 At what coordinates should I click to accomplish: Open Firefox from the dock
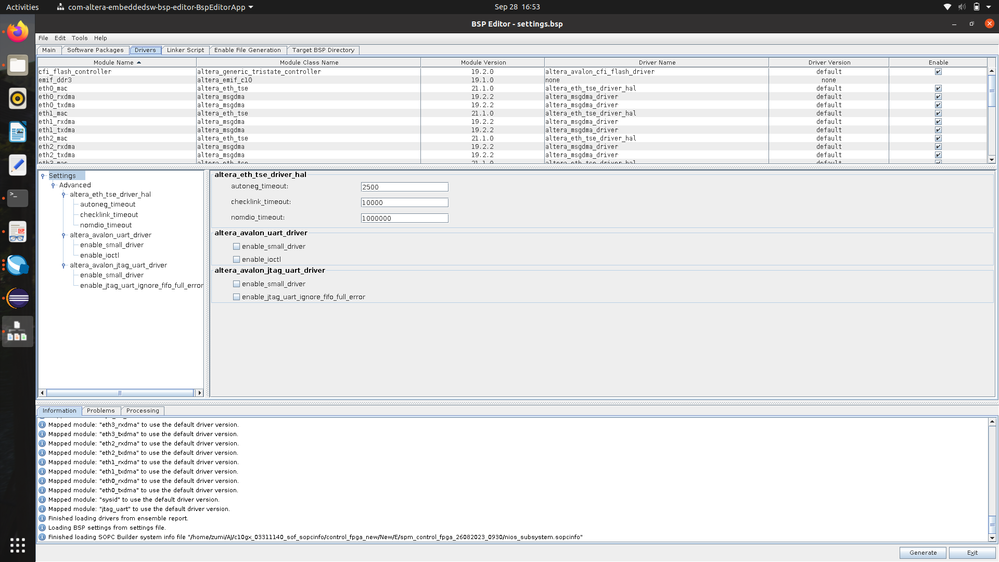point(17,31)
